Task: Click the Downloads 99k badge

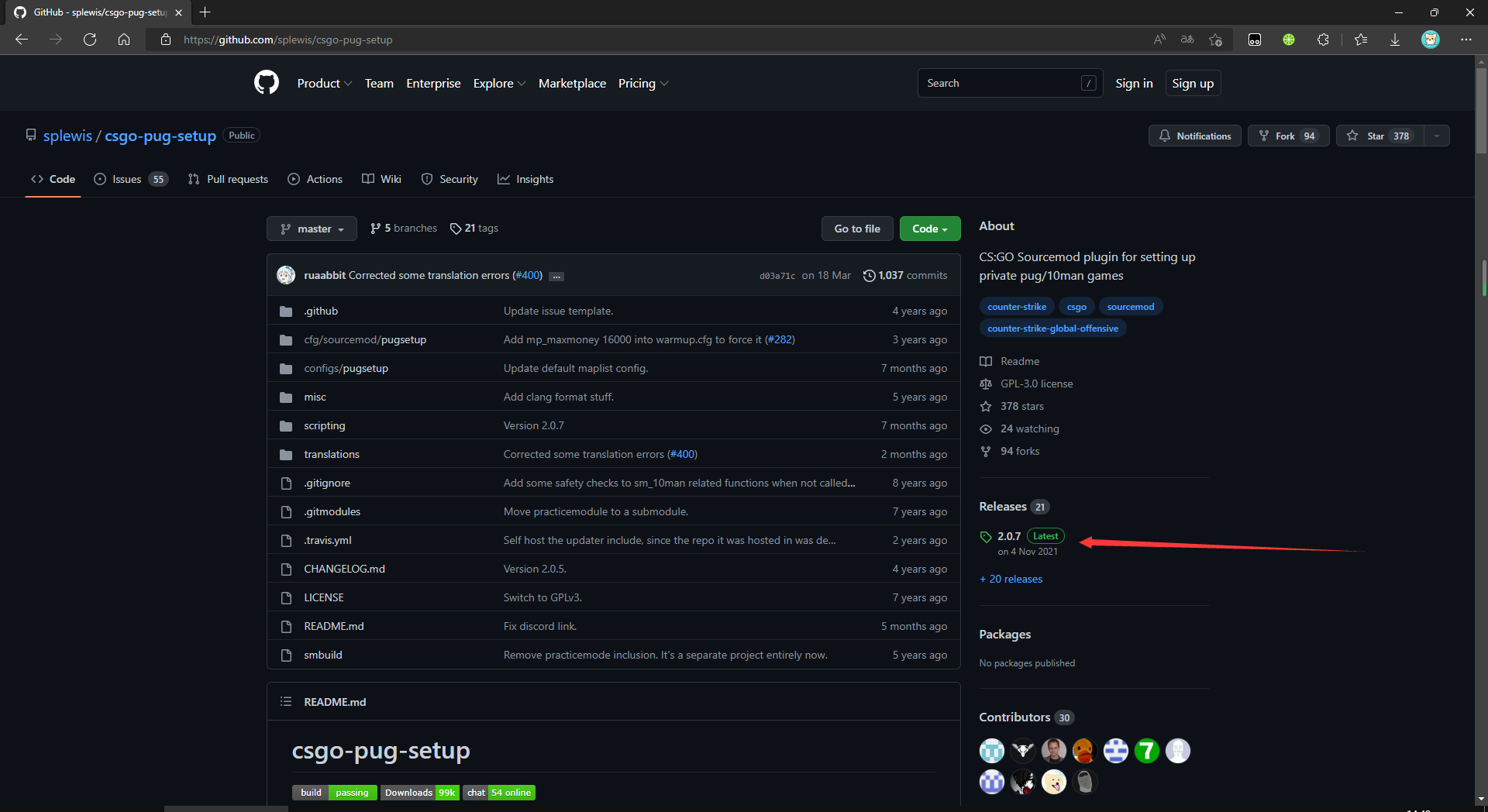Action: [419, 793]
